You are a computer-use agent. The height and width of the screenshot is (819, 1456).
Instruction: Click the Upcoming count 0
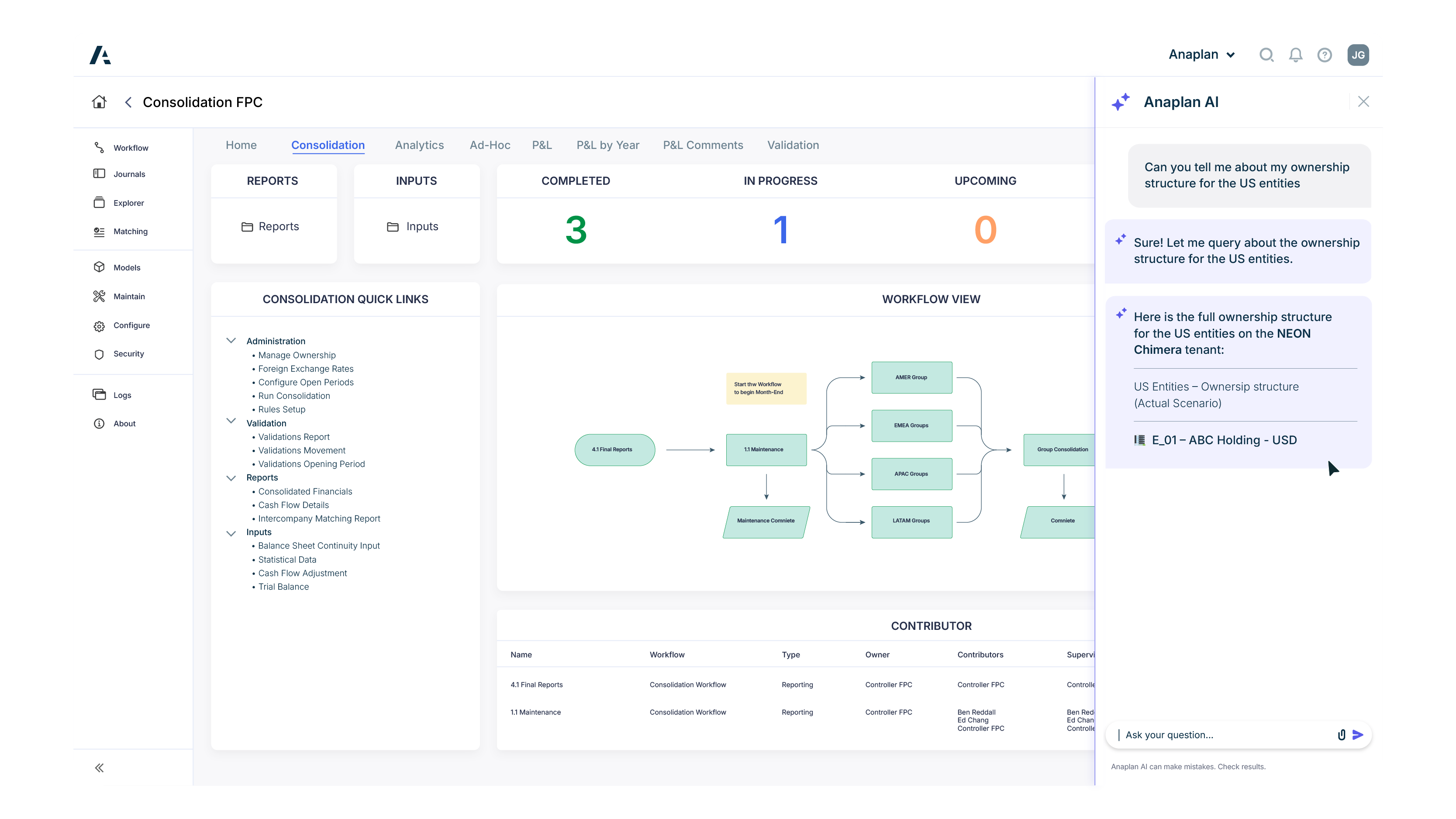(985, 230)
